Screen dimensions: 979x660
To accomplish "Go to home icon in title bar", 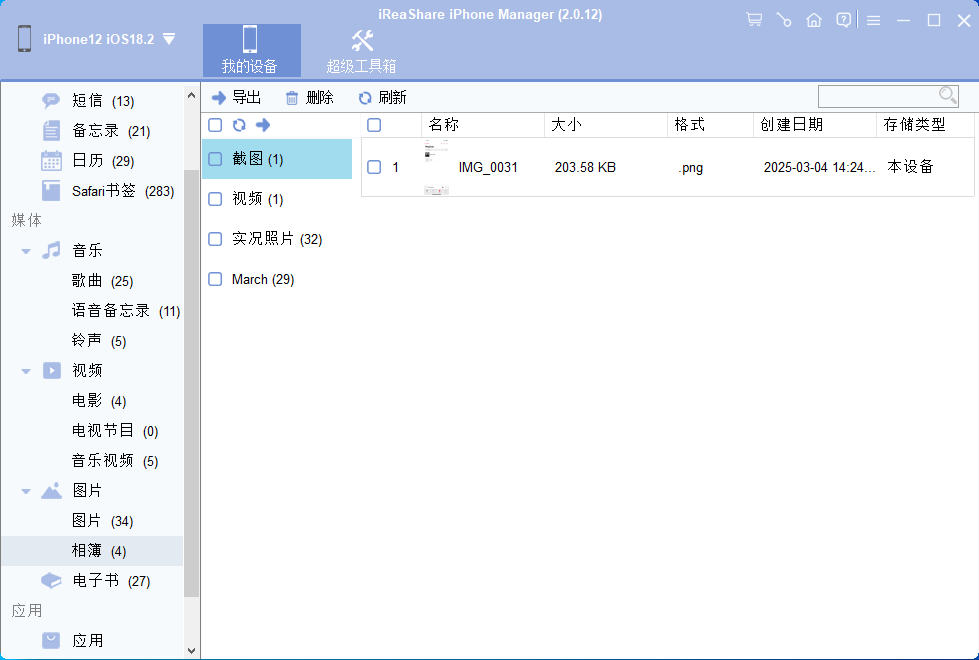I will (814, 20).
